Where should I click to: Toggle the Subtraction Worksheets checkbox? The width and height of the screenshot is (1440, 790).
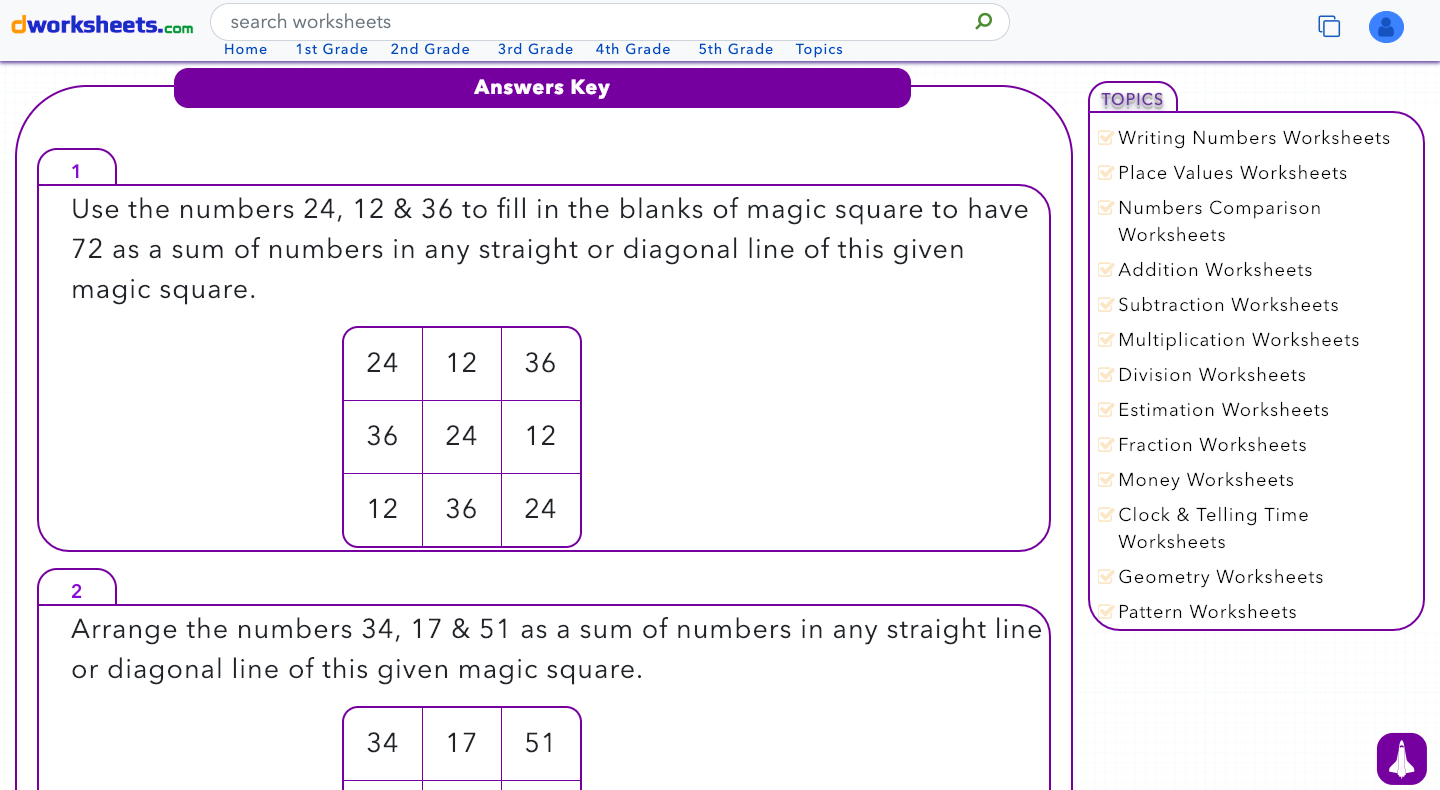pyautogui.click(x=1106, y=304)
